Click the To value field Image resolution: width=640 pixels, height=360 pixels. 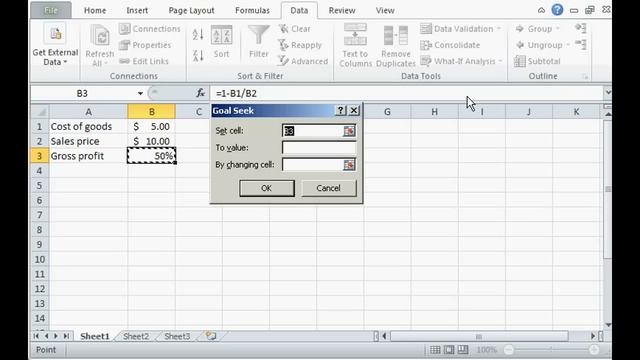tap(319, 148)
